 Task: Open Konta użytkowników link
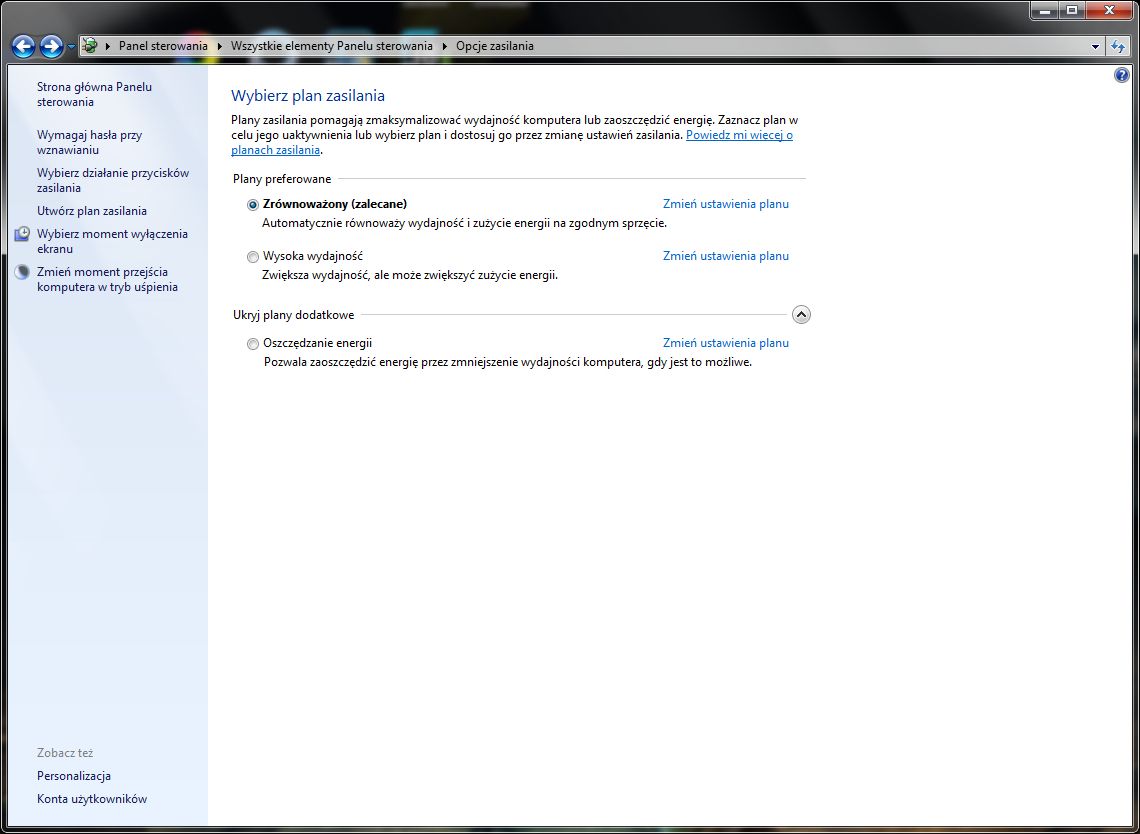[92, 799]
